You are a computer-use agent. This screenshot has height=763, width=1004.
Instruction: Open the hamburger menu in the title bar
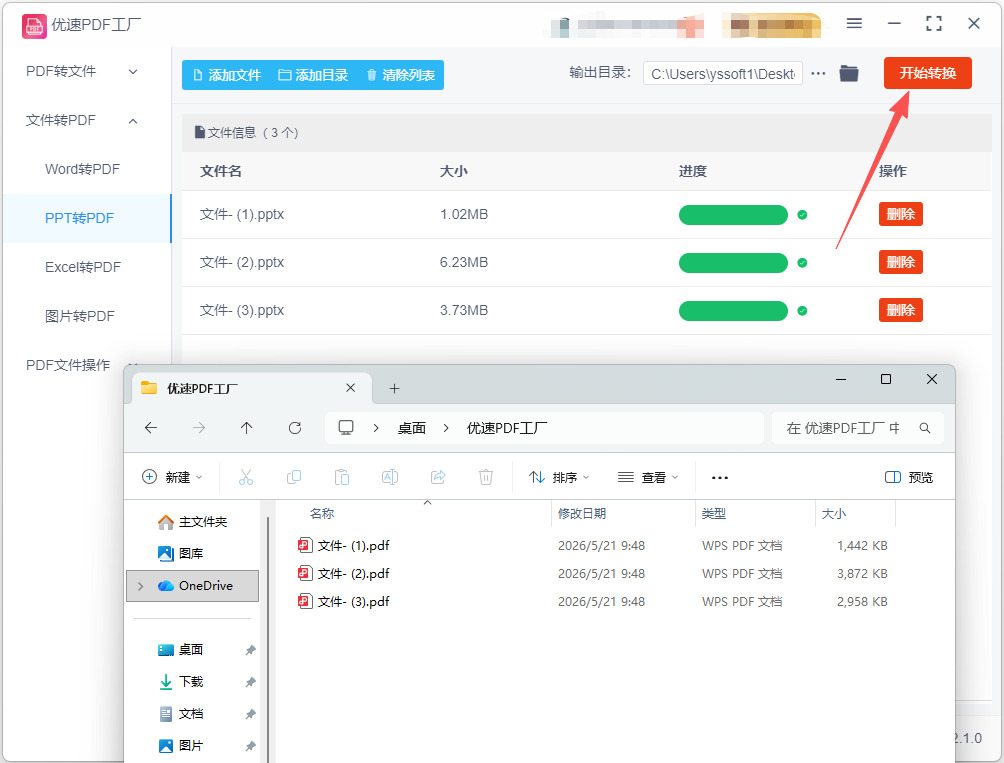854,24
